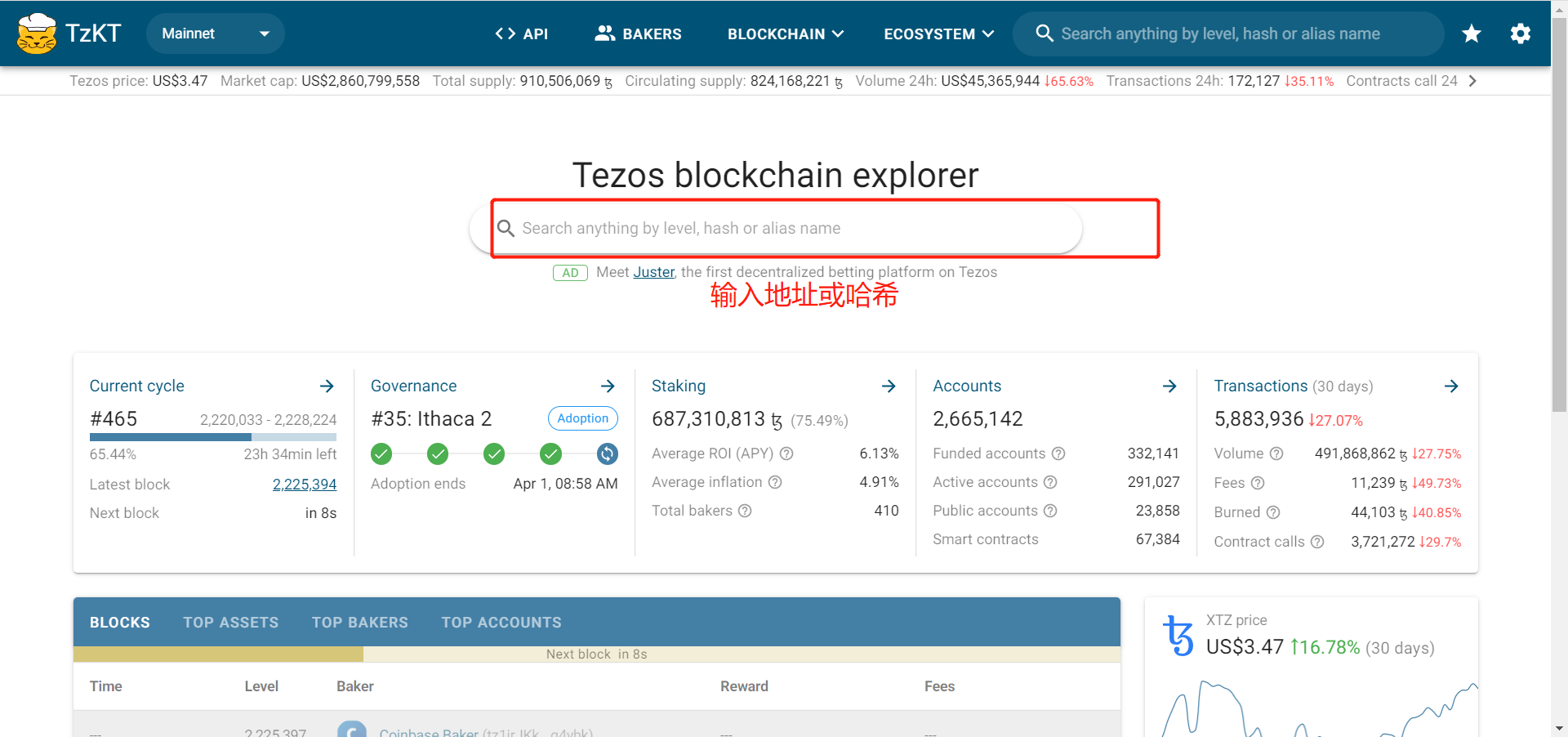Click help icon beside Average ROI (APY)

(786, 453)
